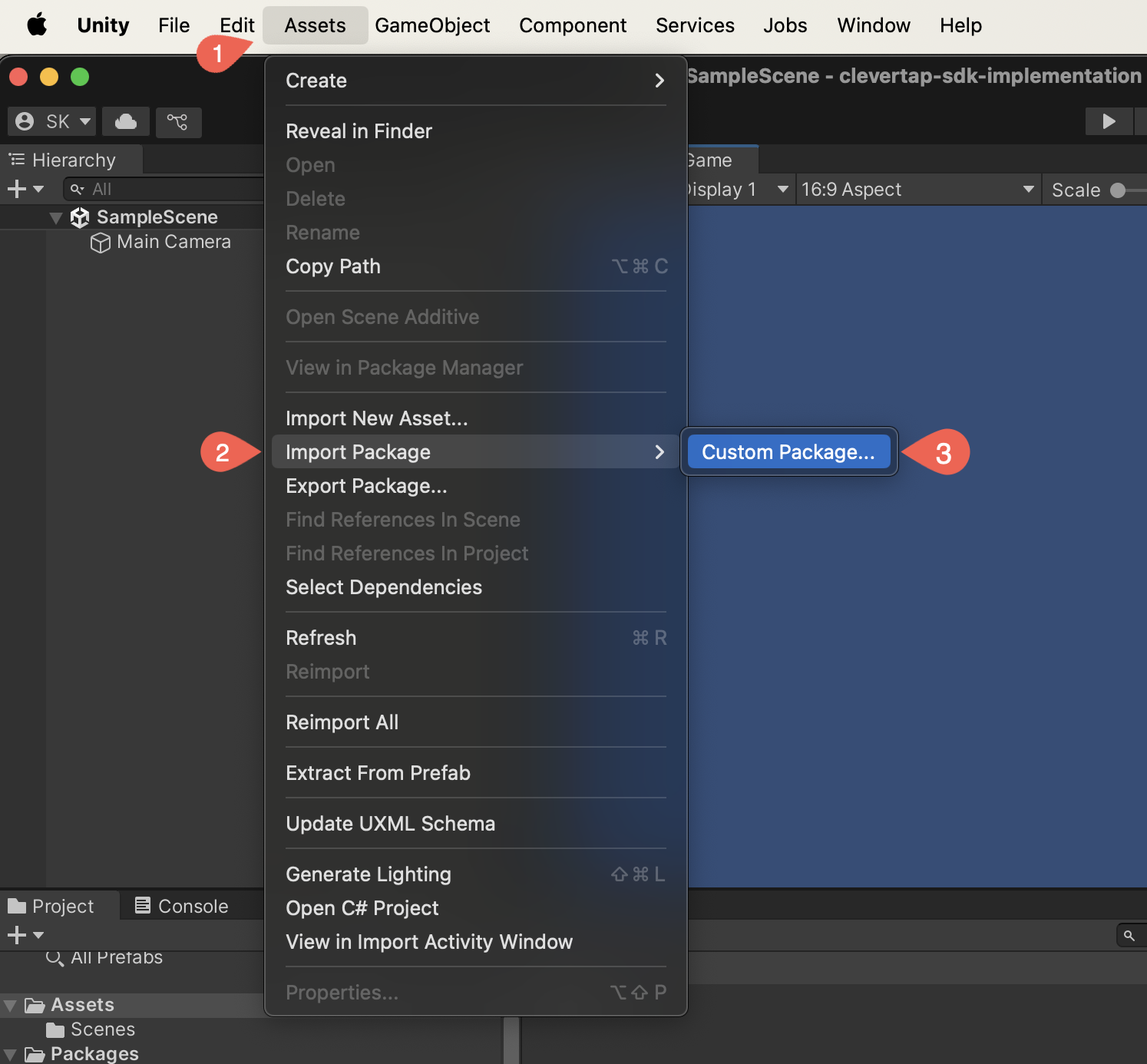Click the SampleScene Unity logo icon
1147x1064 pixels.
pos(80,217)
